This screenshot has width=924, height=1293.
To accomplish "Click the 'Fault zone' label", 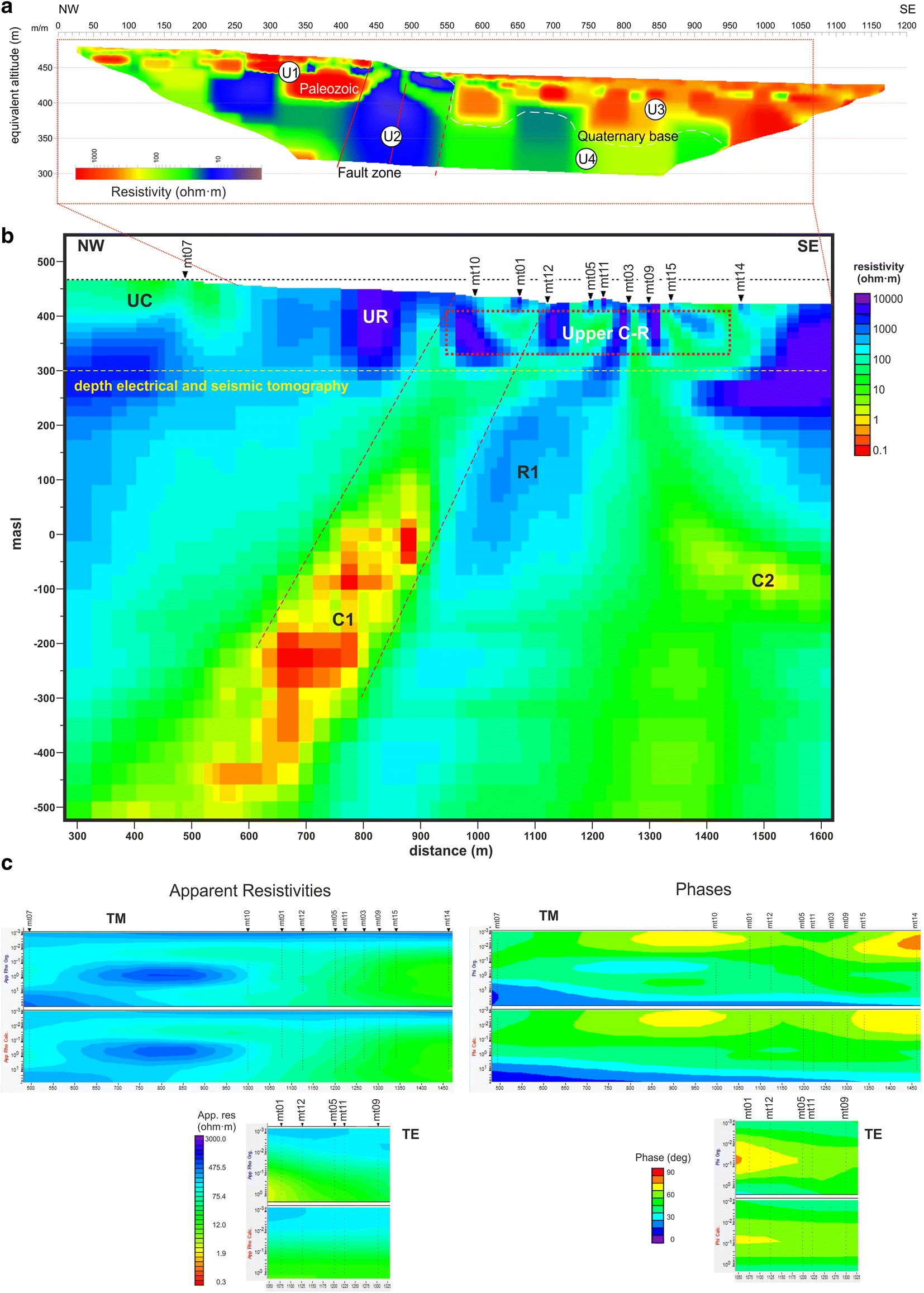I will 369,173.
